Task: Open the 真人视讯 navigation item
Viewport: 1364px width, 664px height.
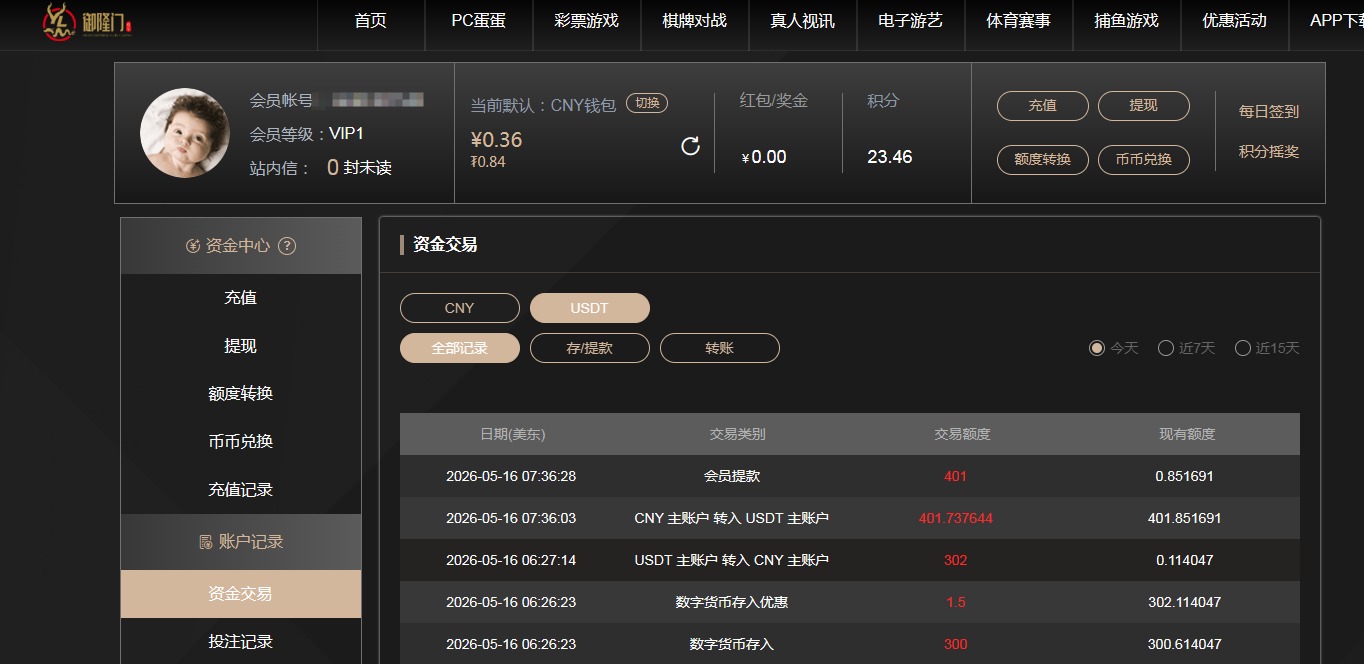Action: (x=803, y=21)
